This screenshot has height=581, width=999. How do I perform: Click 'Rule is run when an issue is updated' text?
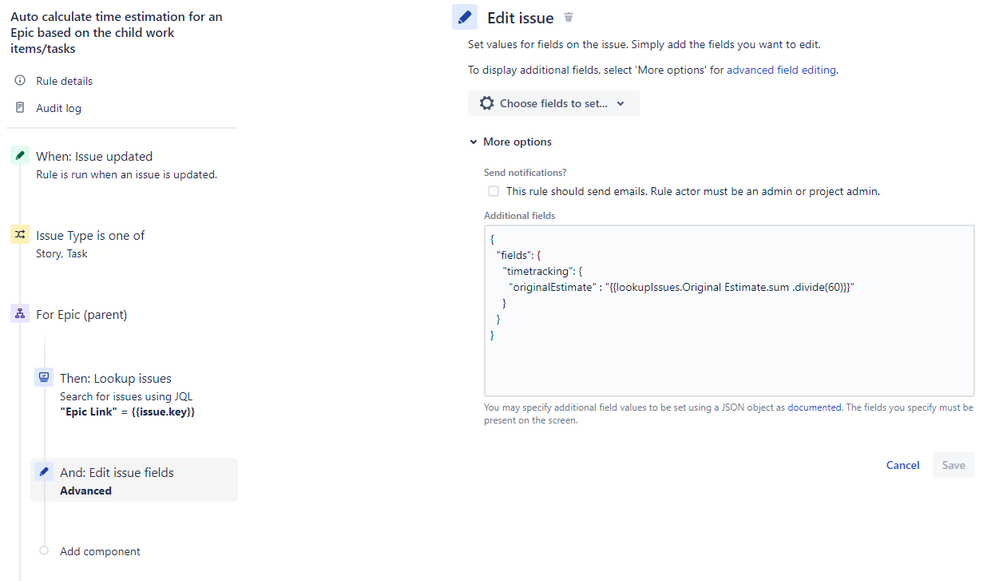[x=126, y=175]
